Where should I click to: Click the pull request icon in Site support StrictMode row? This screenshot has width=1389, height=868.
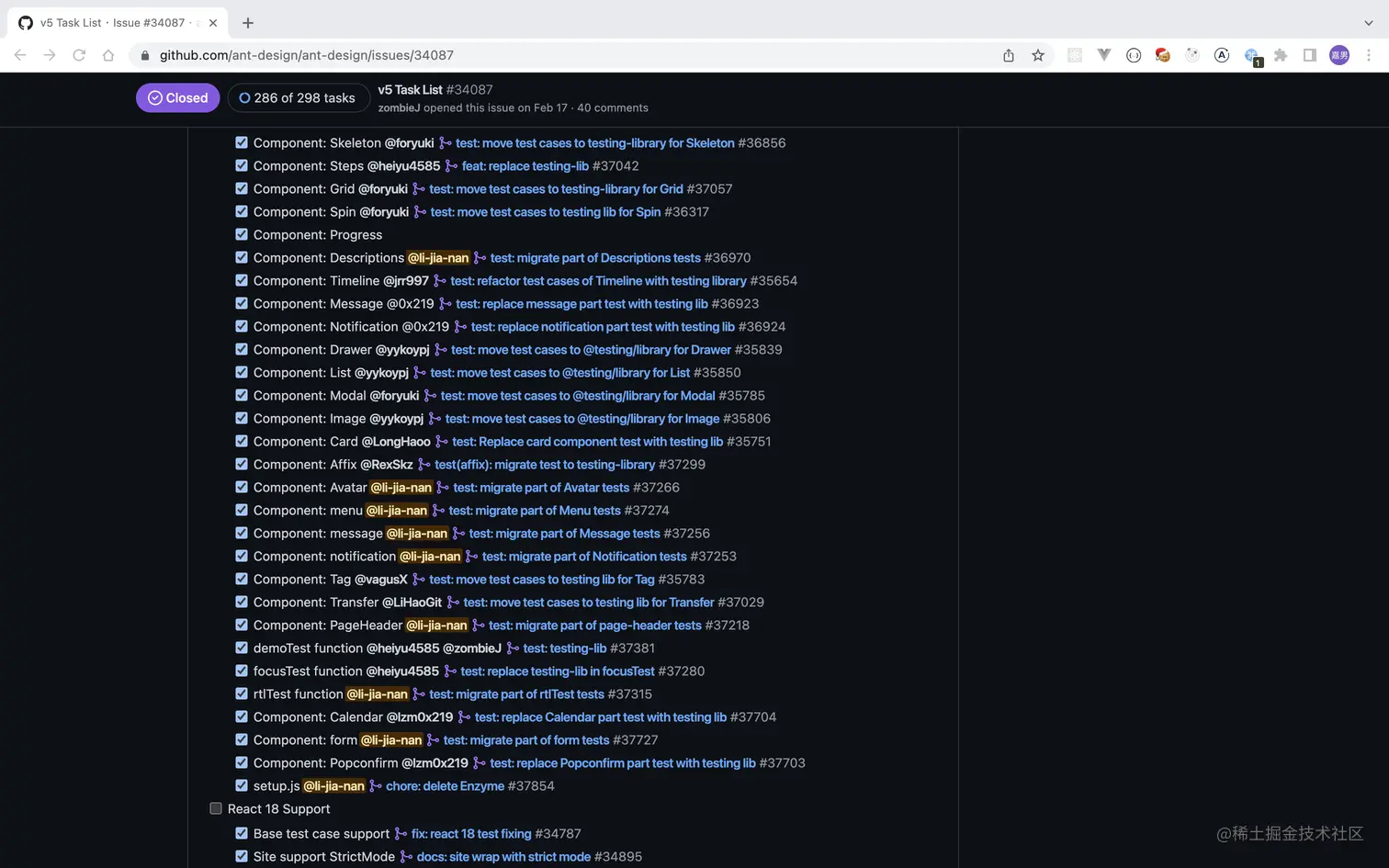click(406, 857)
